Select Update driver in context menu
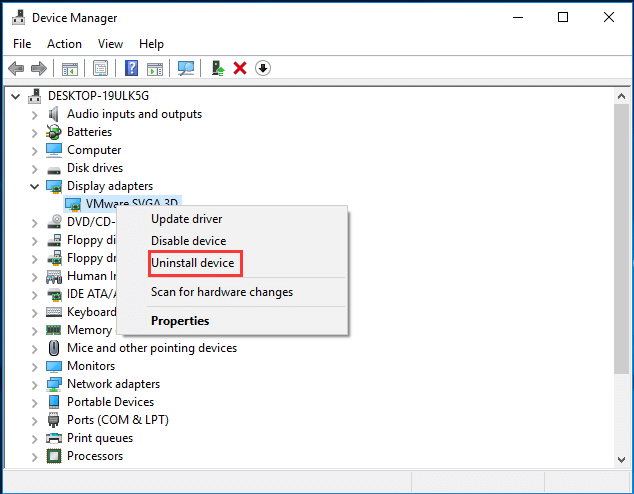 [x=186, y=219]
